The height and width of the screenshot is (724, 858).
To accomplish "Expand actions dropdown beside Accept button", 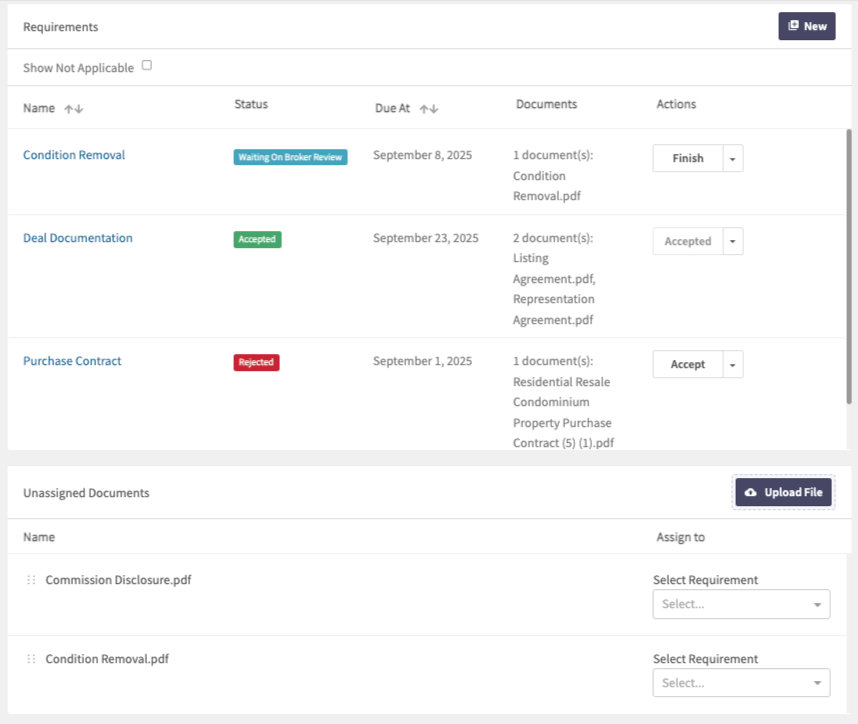I will (x=733, y=365).
